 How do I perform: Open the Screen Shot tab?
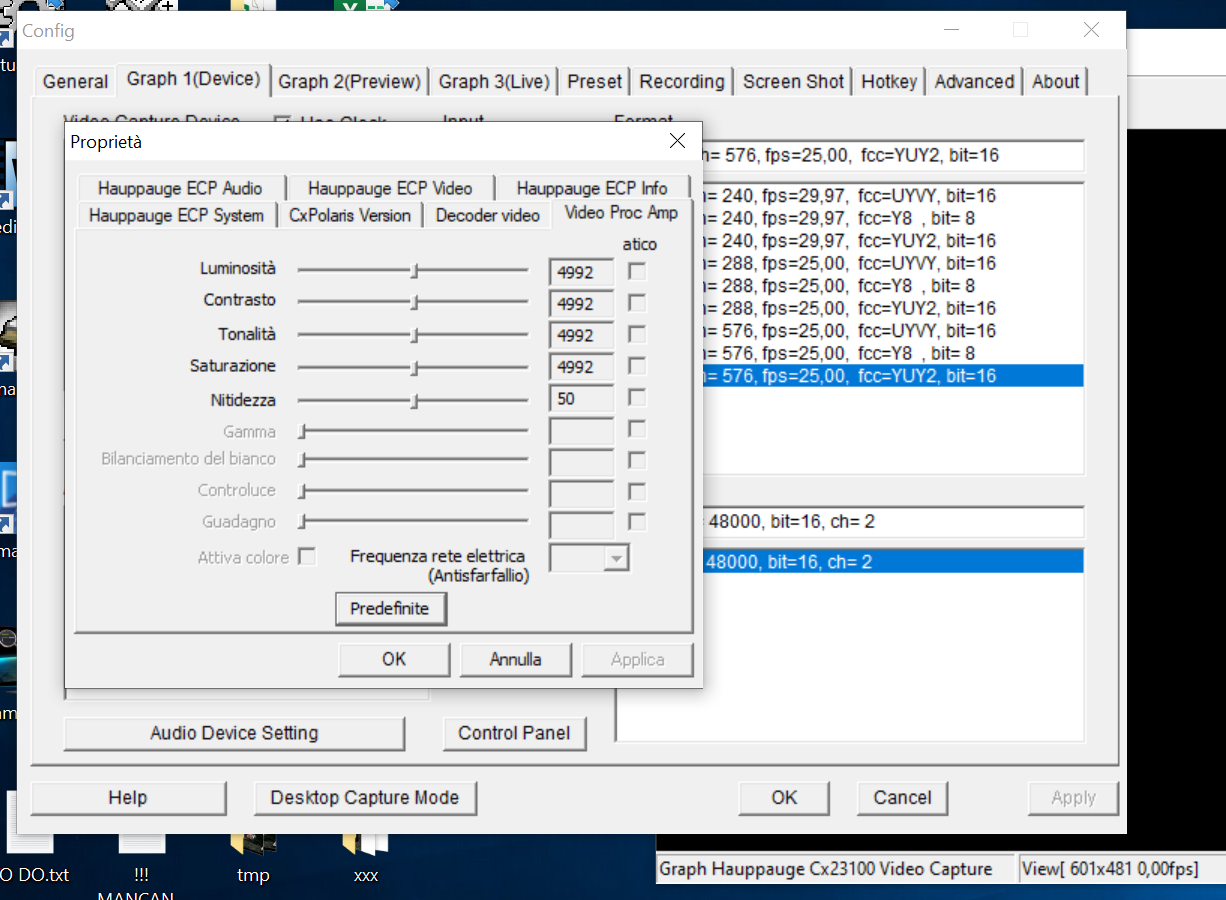click(794, 82)
